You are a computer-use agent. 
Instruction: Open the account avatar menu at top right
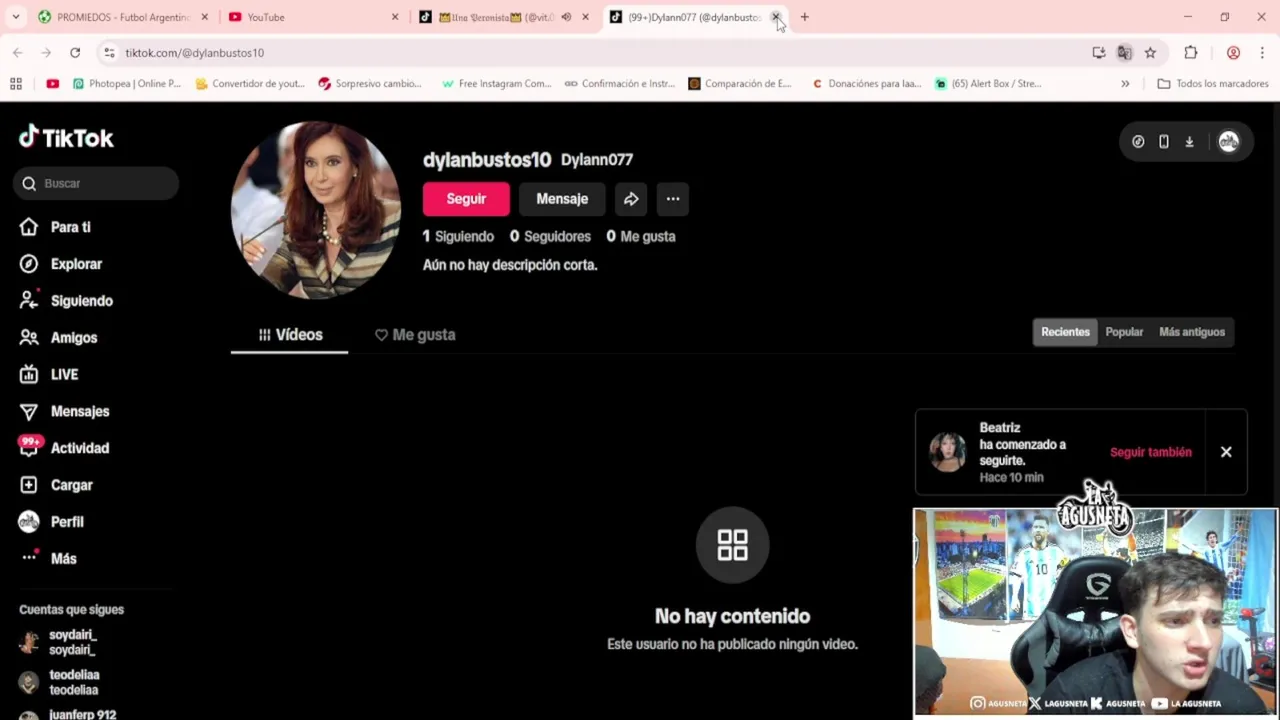point(1228,142)
